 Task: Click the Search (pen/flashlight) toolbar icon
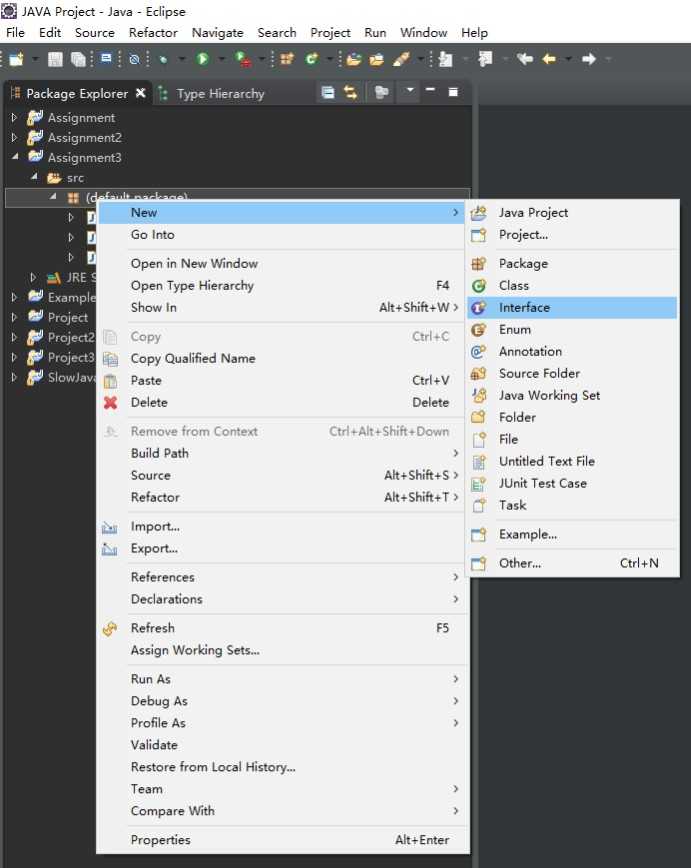pos(401,59)
